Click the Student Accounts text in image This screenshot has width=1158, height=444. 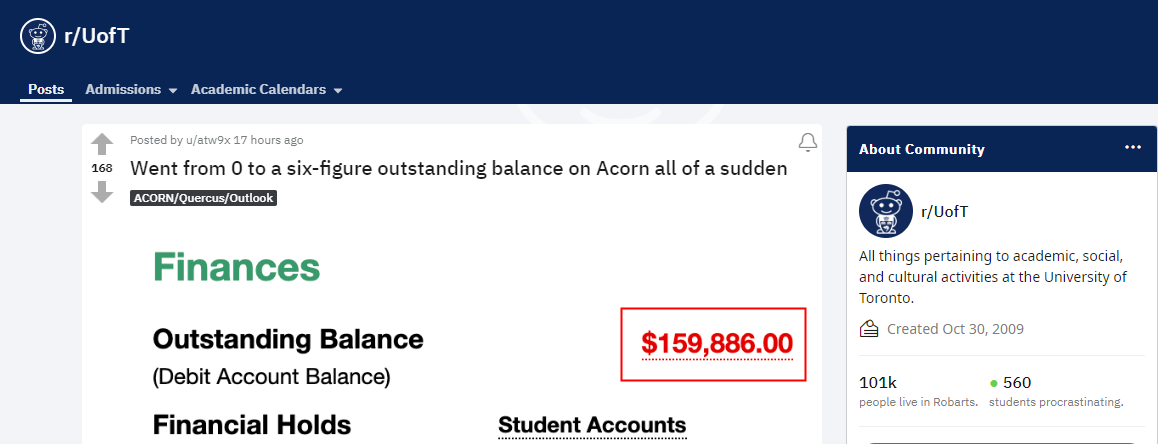(x=592, y=426)
